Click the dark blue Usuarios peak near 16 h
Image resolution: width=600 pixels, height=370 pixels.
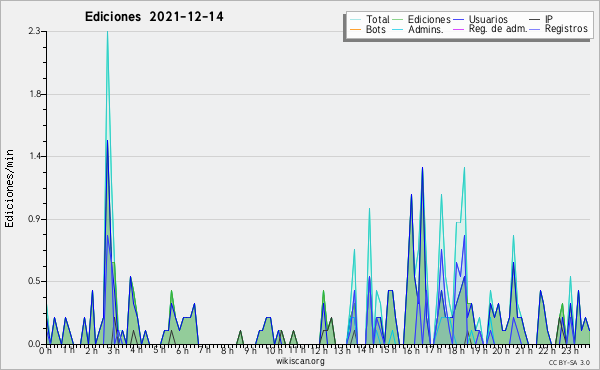[411, 195]
